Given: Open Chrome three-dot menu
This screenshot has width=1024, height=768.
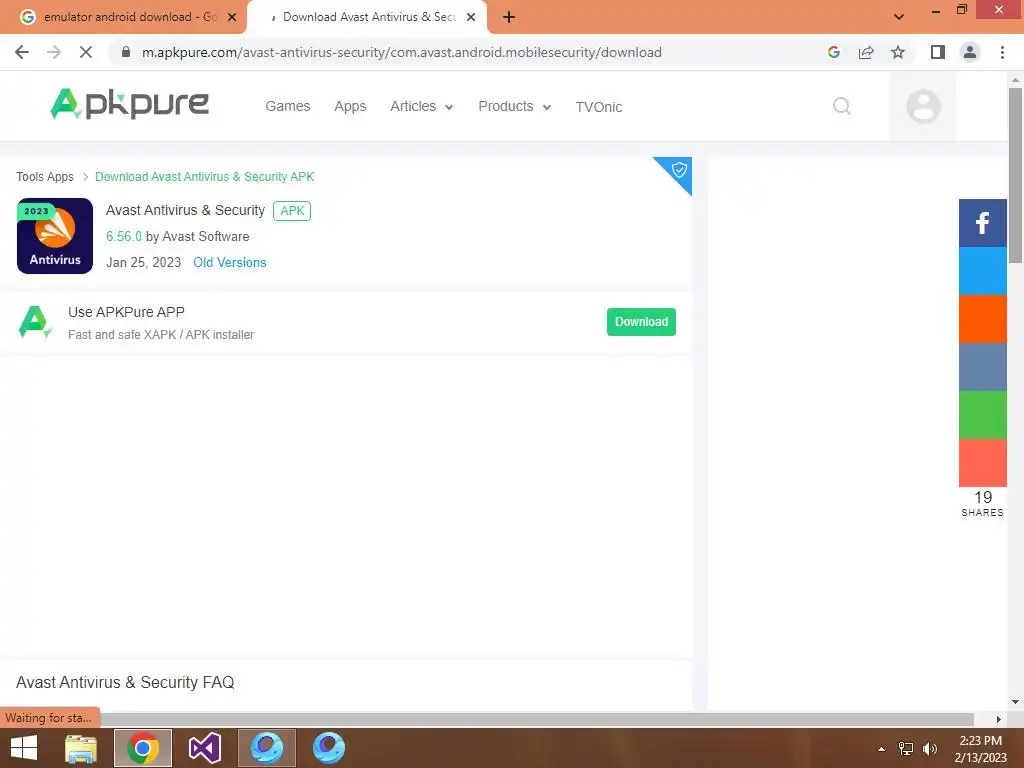Looking at the screenshot, I should click(1002, 52).
